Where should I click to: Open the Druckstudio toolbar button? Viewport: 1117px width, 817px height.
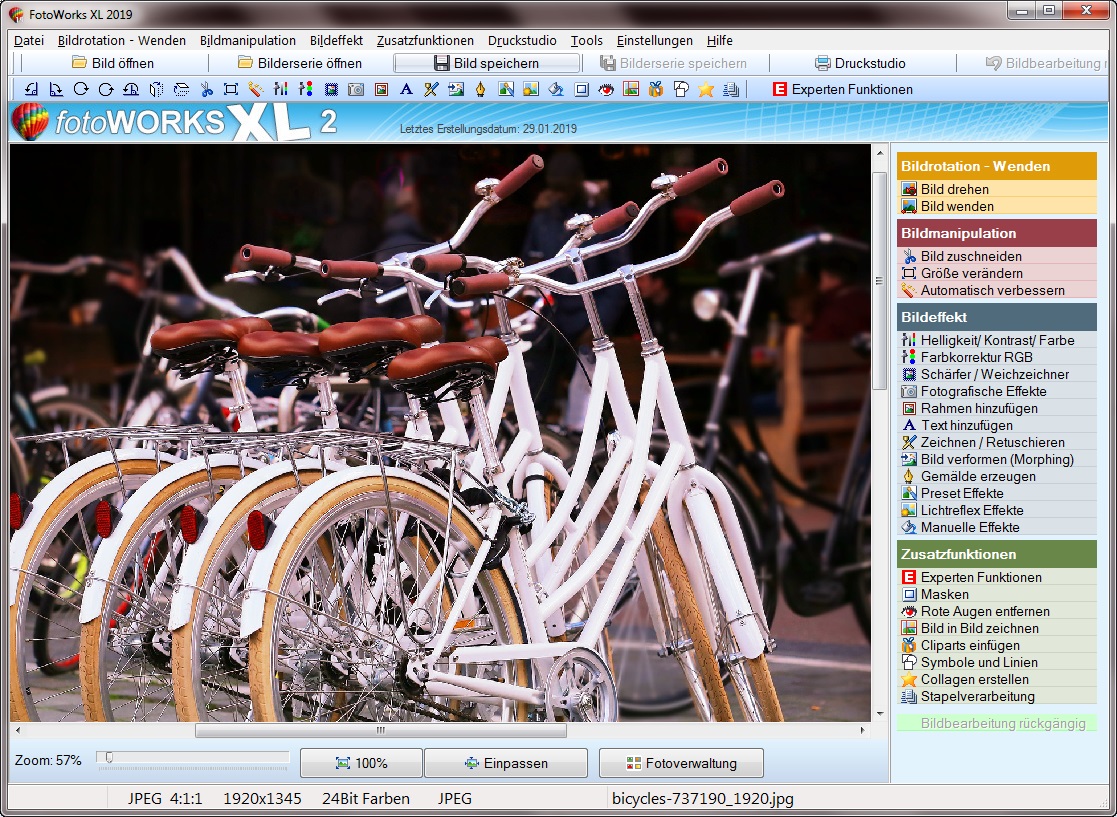(860, 63)
